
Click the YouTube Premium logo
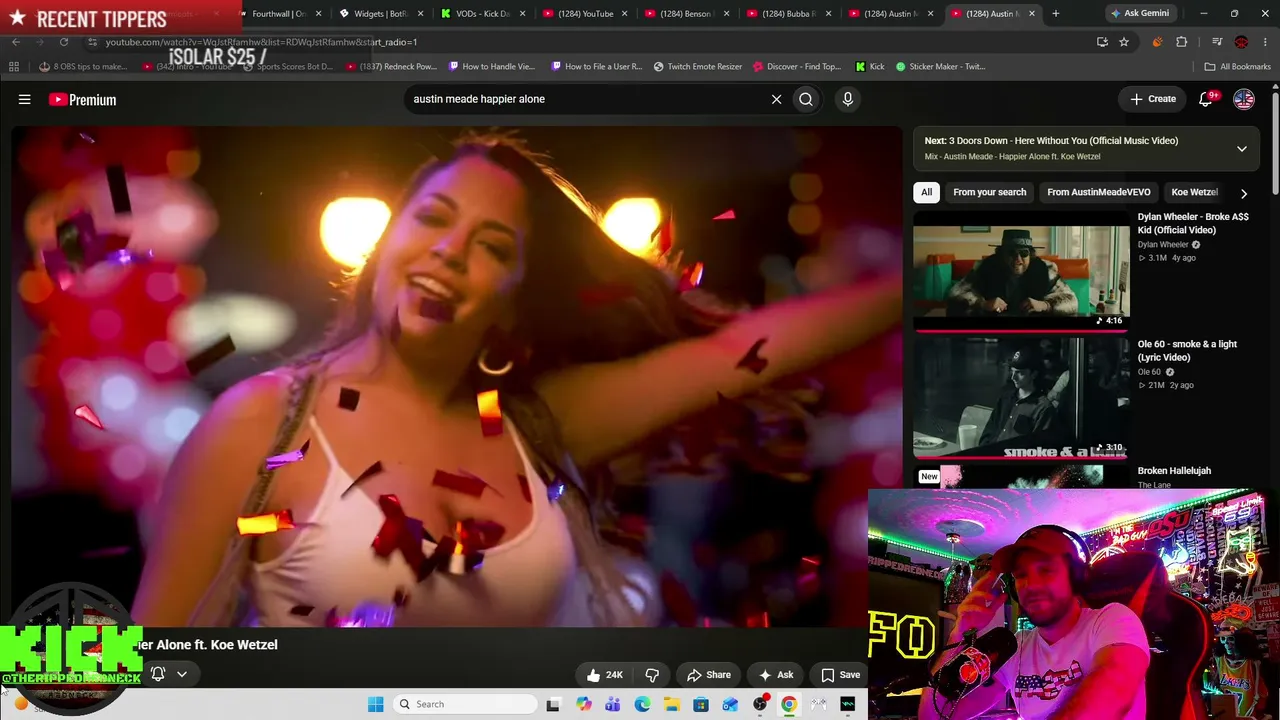pos(82,99)
